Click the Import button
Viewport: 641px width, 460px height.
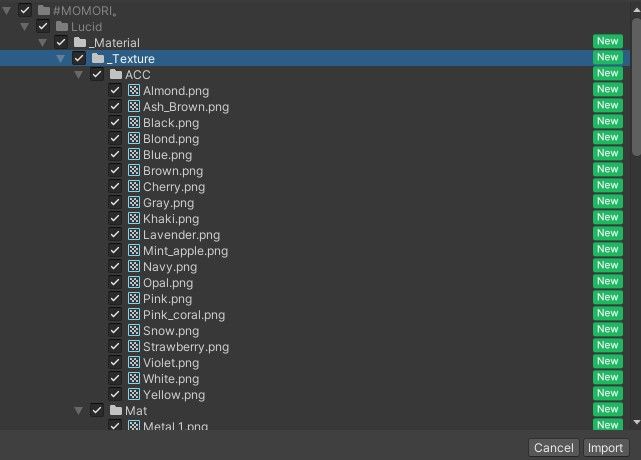click(x=605, y=448)
